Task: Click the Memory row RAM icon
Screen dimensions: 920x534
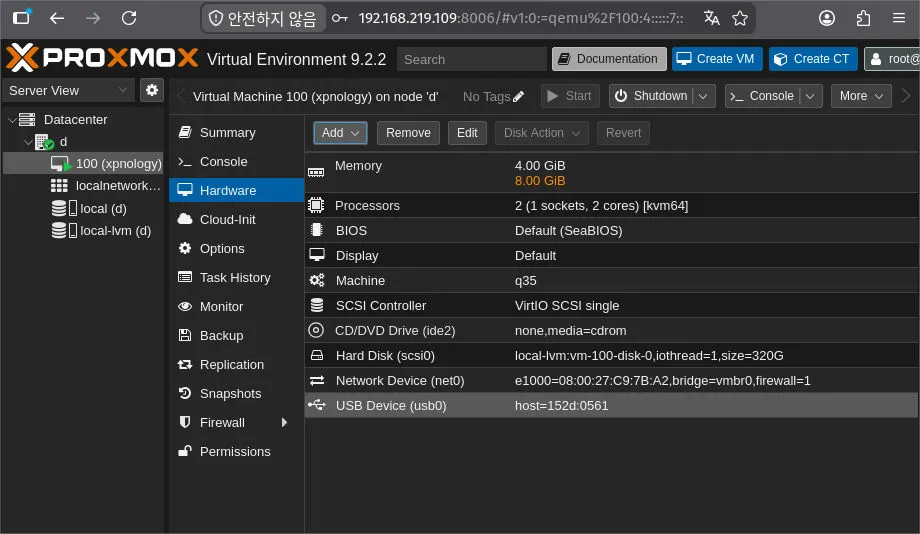Action: pos(316,173)
